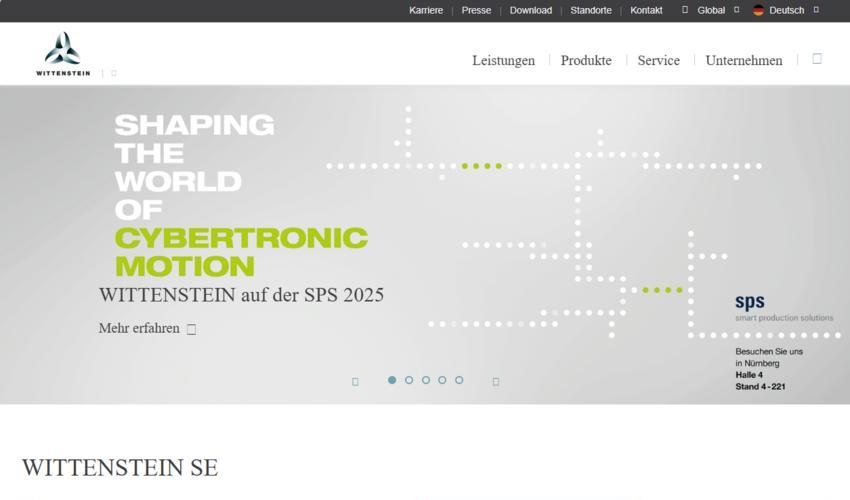
Task: Select the third slide indicator dot
Action: [x=426, y=380]
